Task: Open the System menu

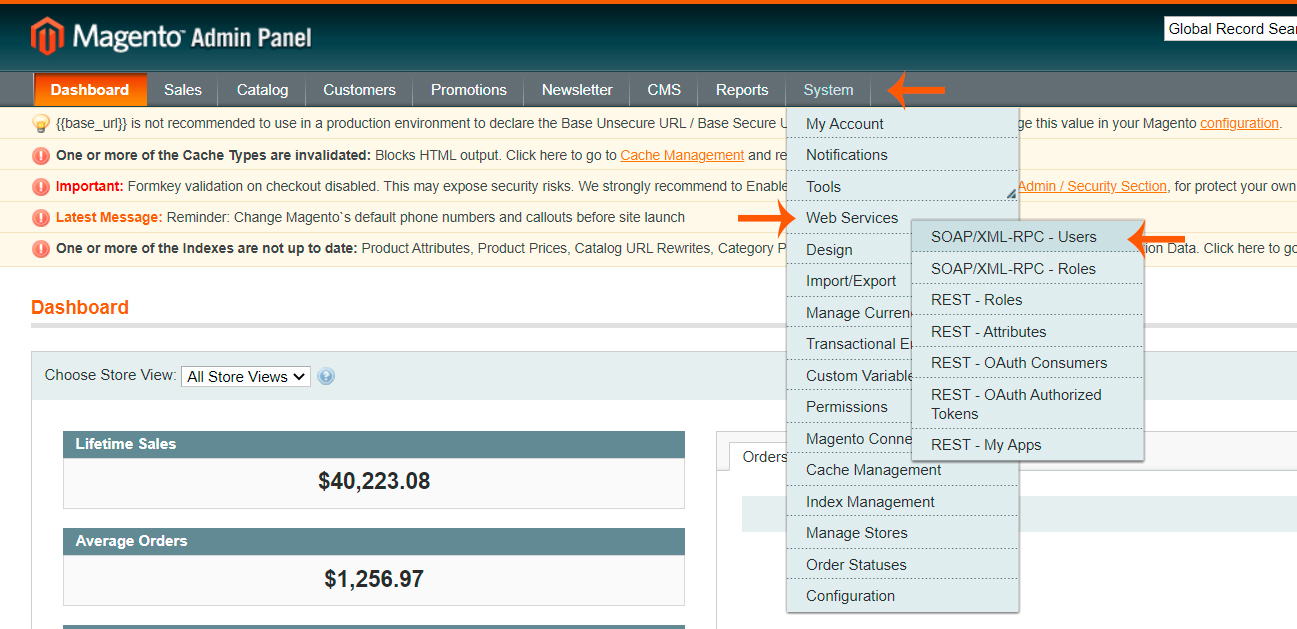Action: point(828,90)
